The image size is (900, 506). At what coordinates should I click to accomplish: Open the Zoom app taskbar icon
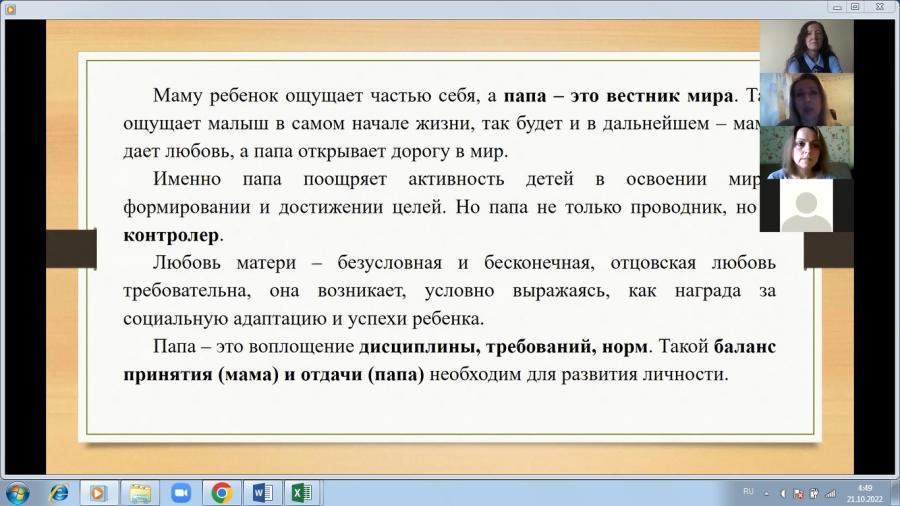pos(181,493)
